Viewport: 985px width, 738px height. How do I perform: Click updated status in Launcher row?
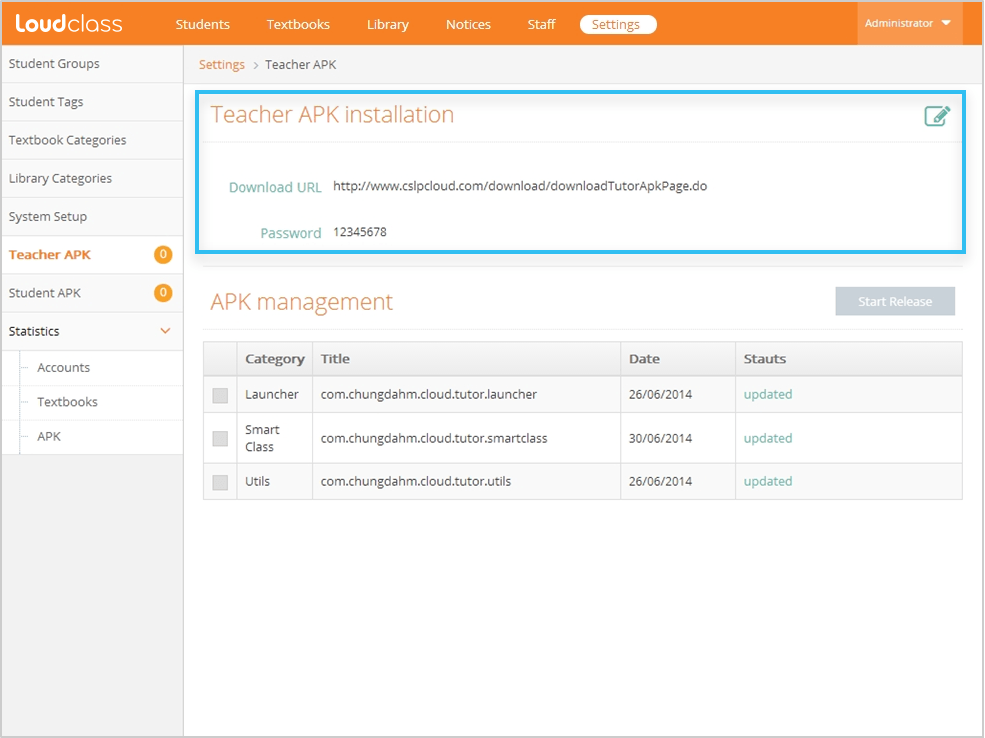pyautogui.click(x=768, y=394)
